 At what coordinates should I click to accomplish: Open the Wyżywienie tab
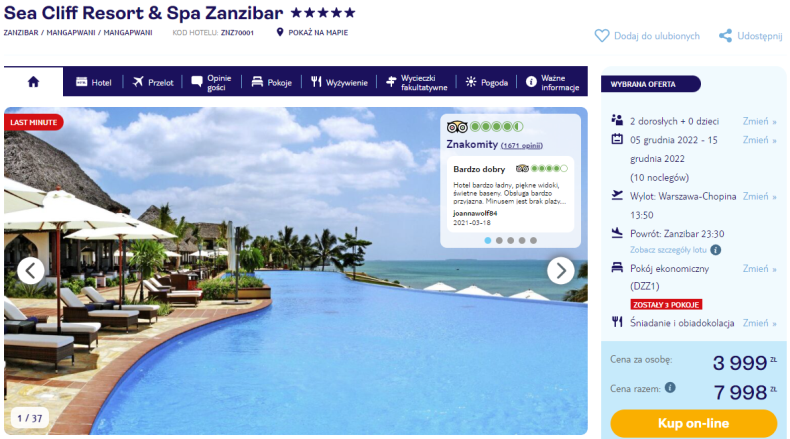[x=339, y=82]
